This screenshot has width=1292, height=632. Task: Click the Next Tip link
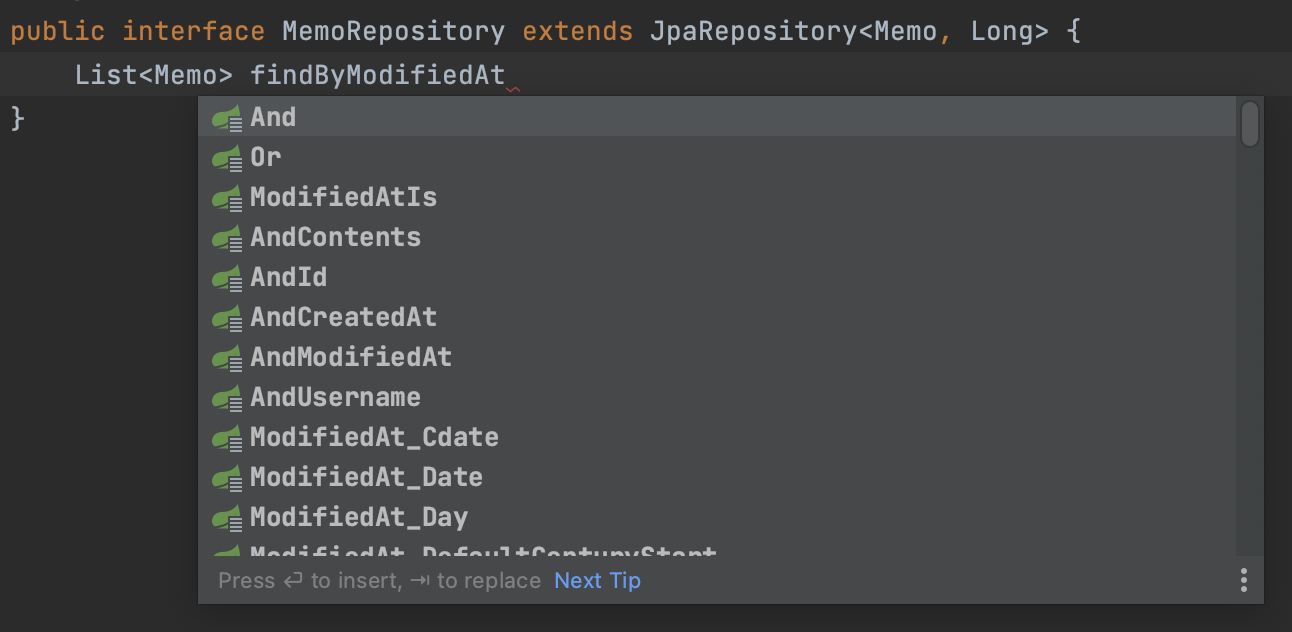point(597,581)
